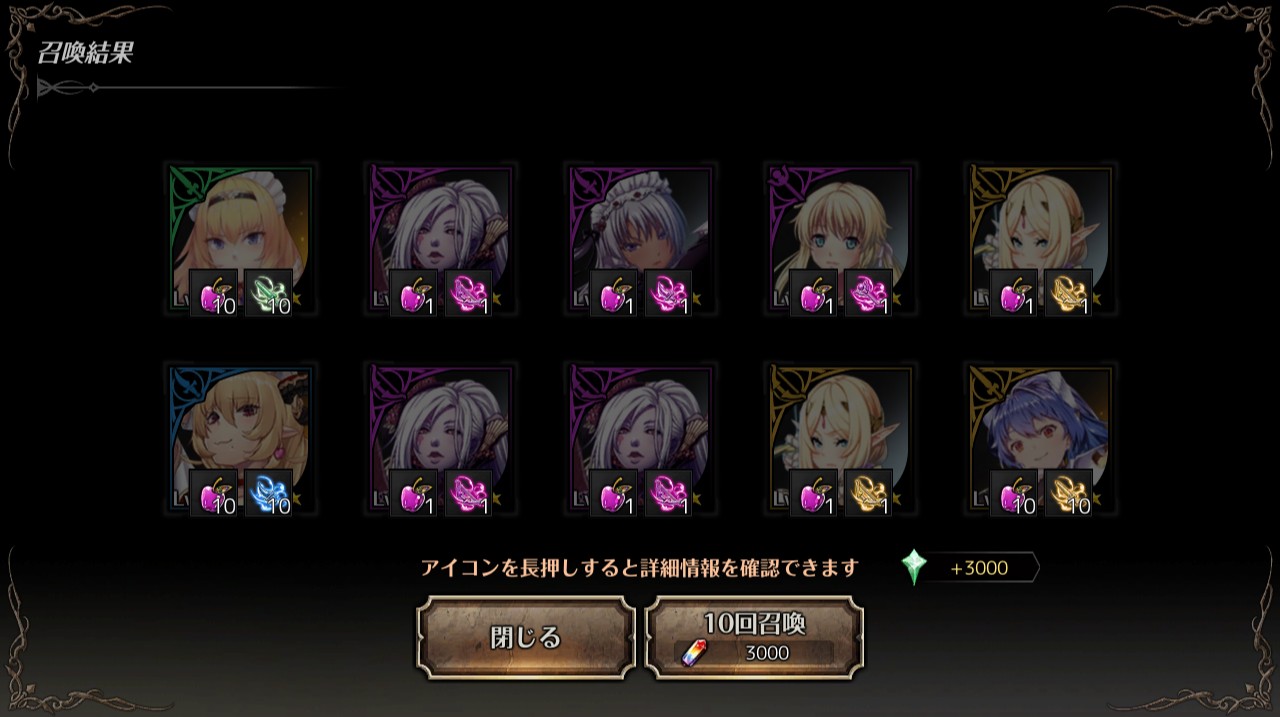Click the gold butterfly icon on blue-haired maid card
Screen dimensions: 1280x717
click(1068, 493)
